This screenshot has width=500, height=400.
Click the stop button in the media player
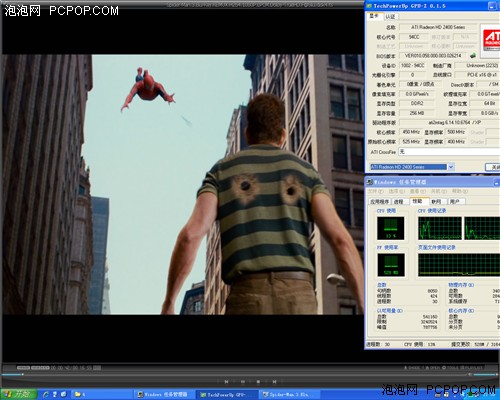click(258, 382)
